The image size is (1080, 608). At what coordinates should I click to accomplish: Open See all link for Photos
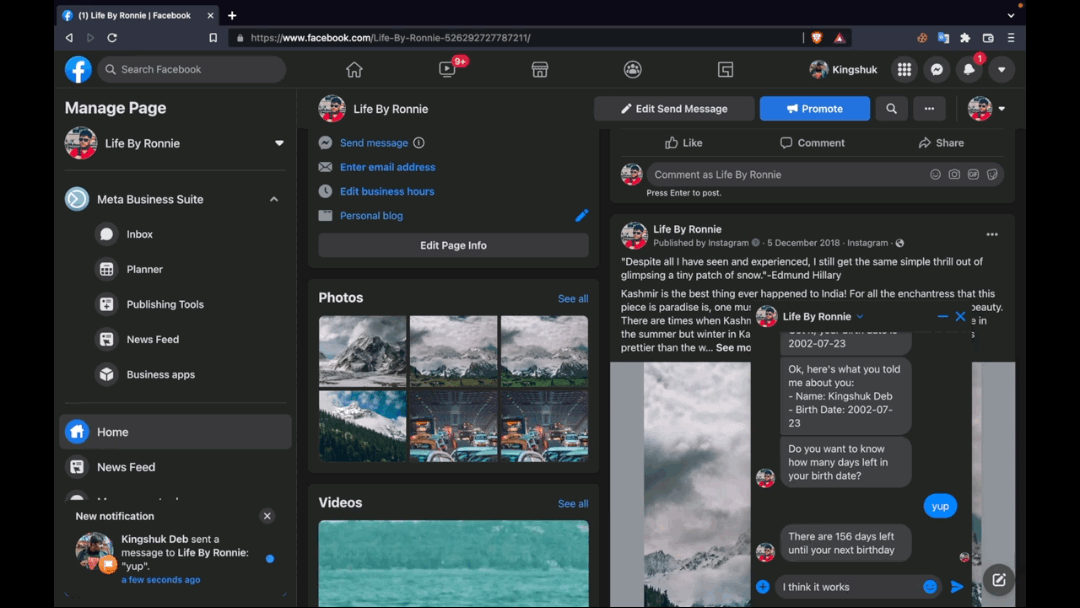(x=573, y=299)
